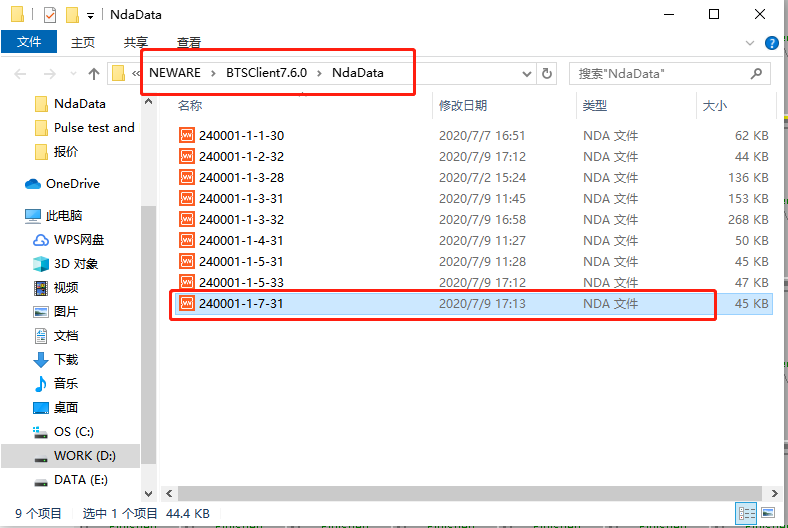The height and width of the screenshot is (528, 788).
Task: Go up one folder level arrow
Action: click(94, 74)
